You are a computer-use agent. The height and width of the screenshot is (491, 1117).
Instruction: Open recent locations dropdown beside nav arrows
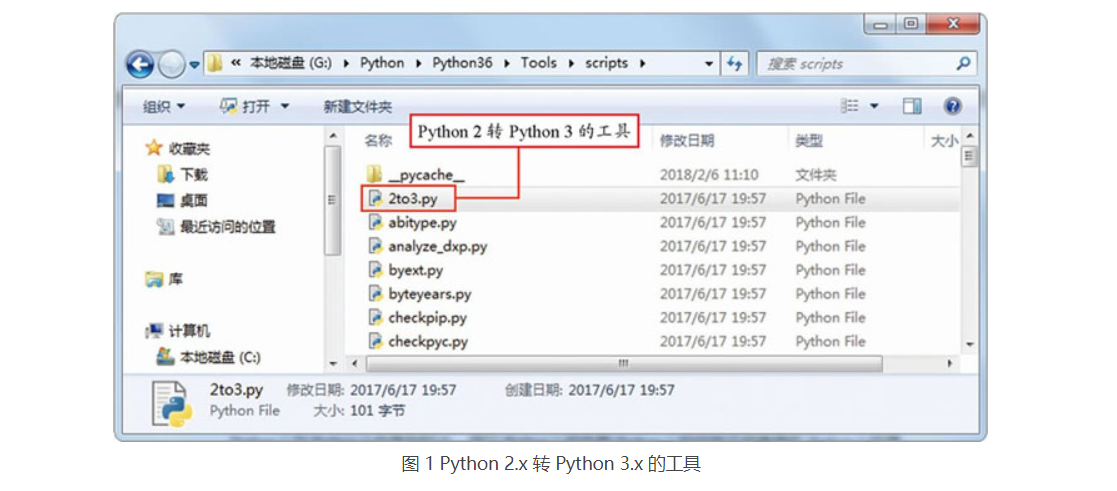coord(194,66)
